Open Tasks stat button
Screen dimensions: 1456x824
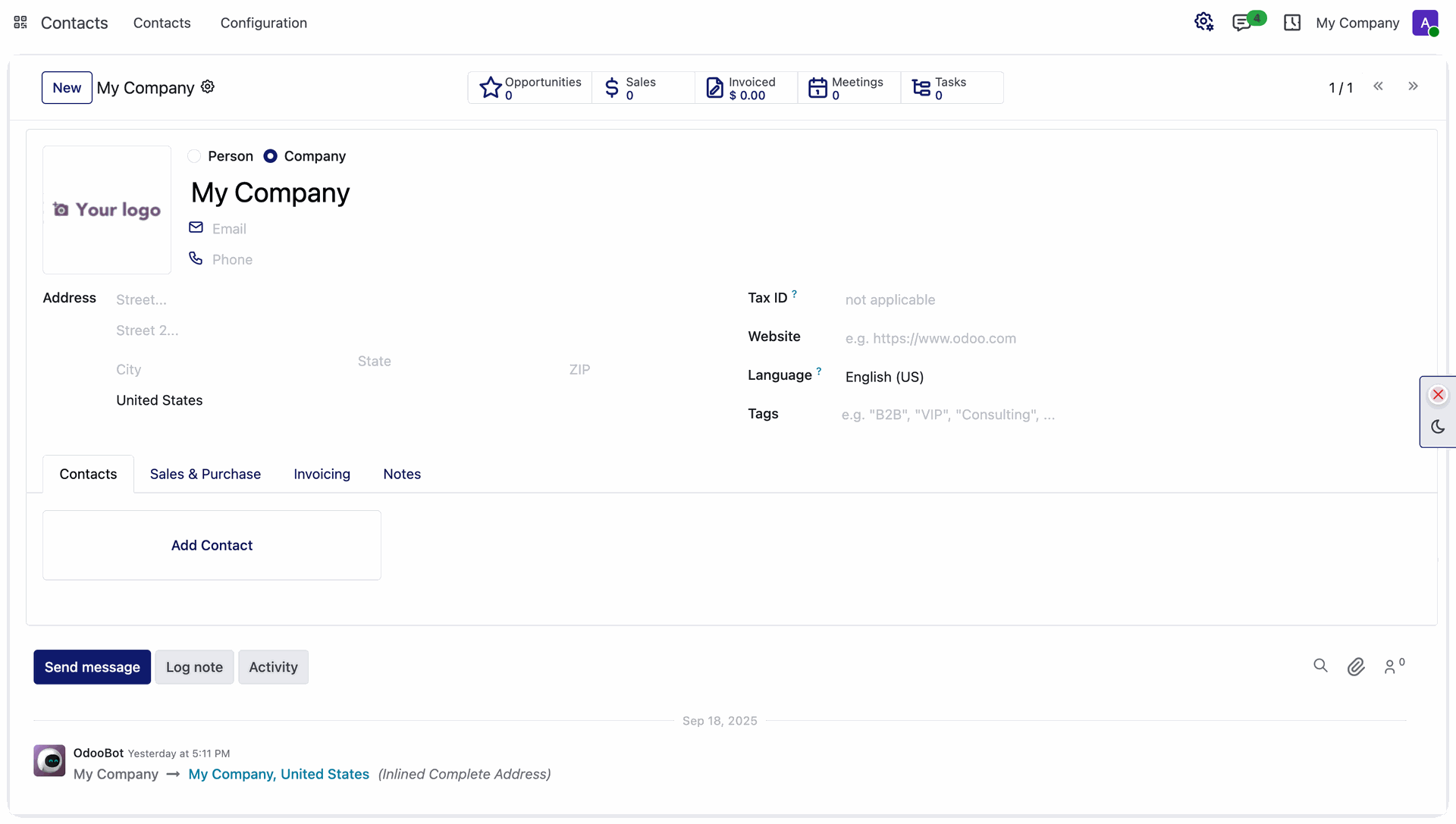coord(952,88)
